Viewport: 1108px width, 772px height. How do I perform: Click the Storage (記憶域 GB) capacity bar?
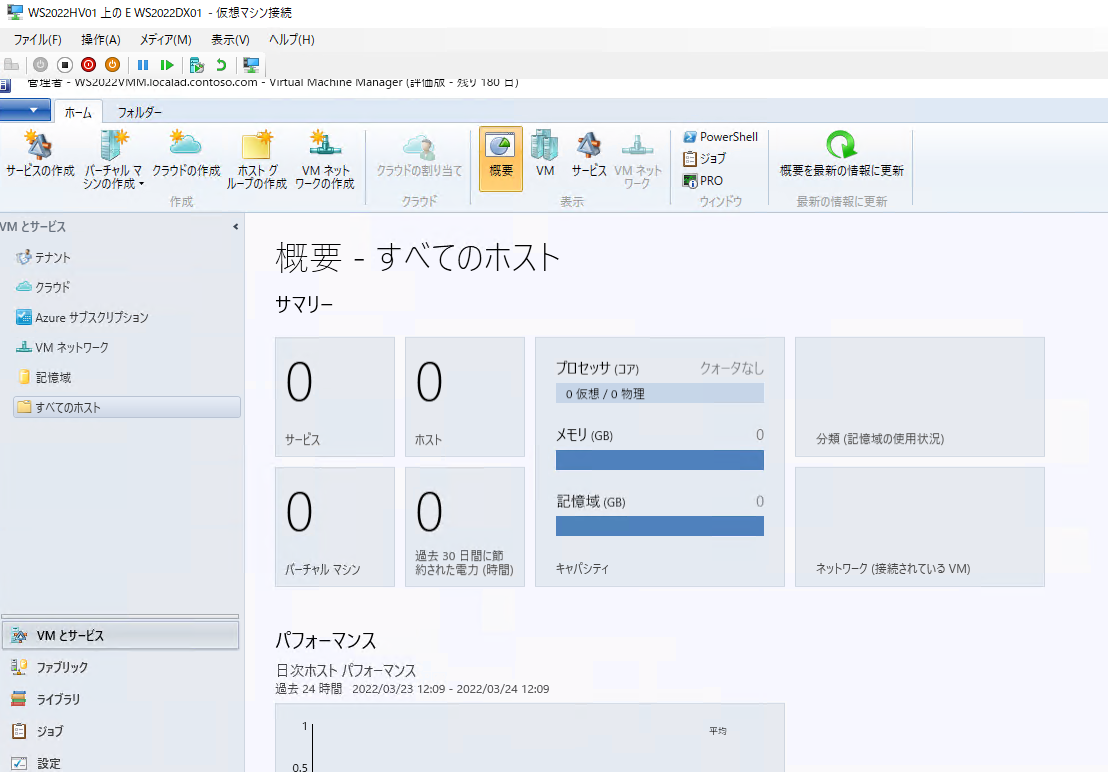pos(659,525)
